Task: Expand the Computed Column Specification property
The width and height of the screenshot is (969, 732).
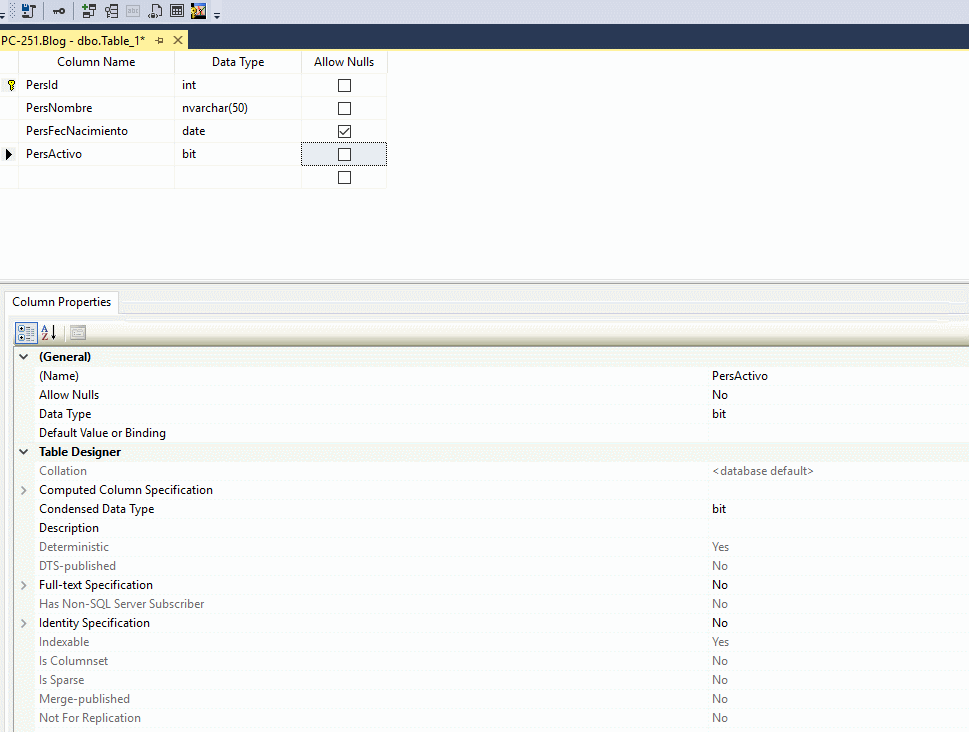Action: (23, 489)
